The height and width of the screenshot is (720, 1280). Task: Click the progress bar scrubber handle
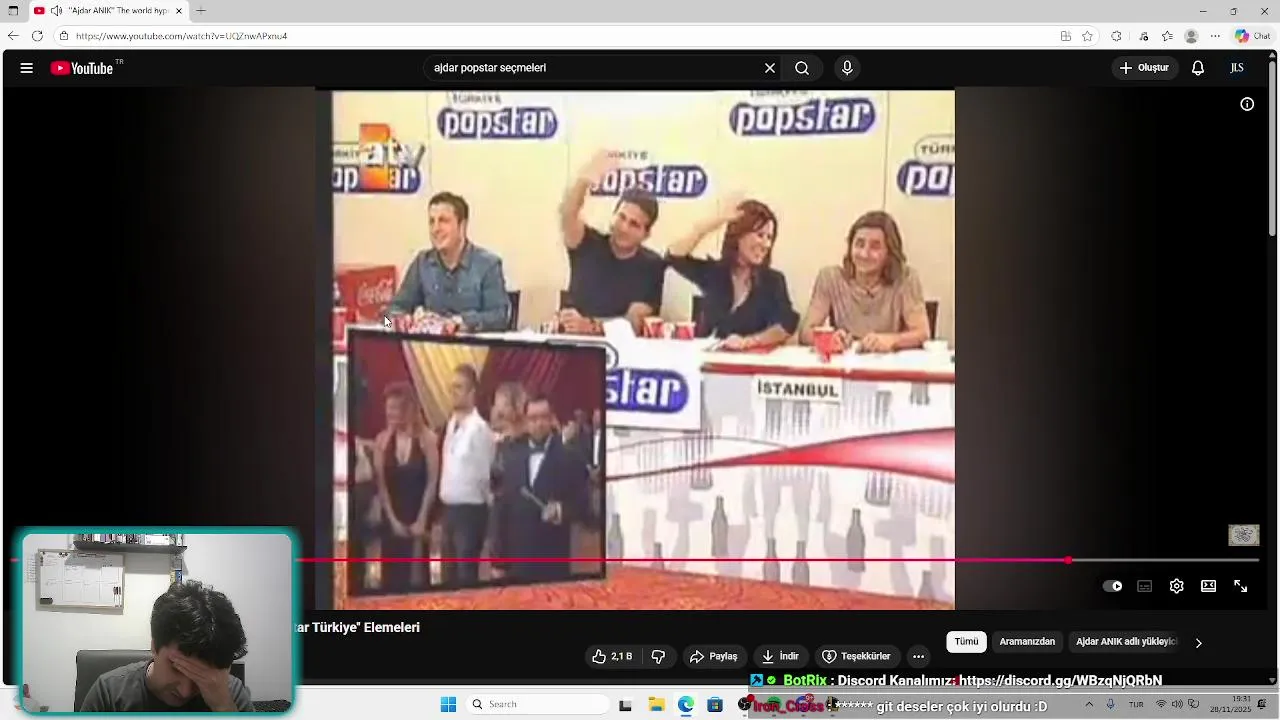click(1068, 560)
